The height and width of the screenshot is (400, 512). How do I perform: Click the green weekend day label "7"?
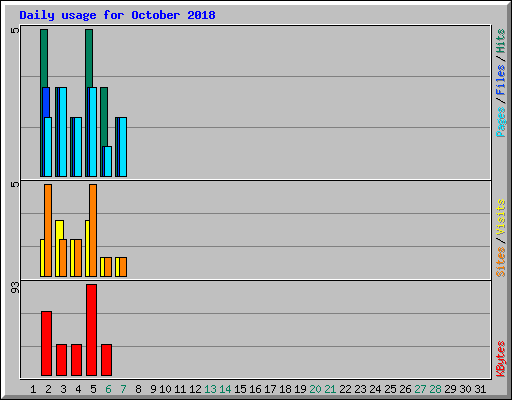coord(123,389)
